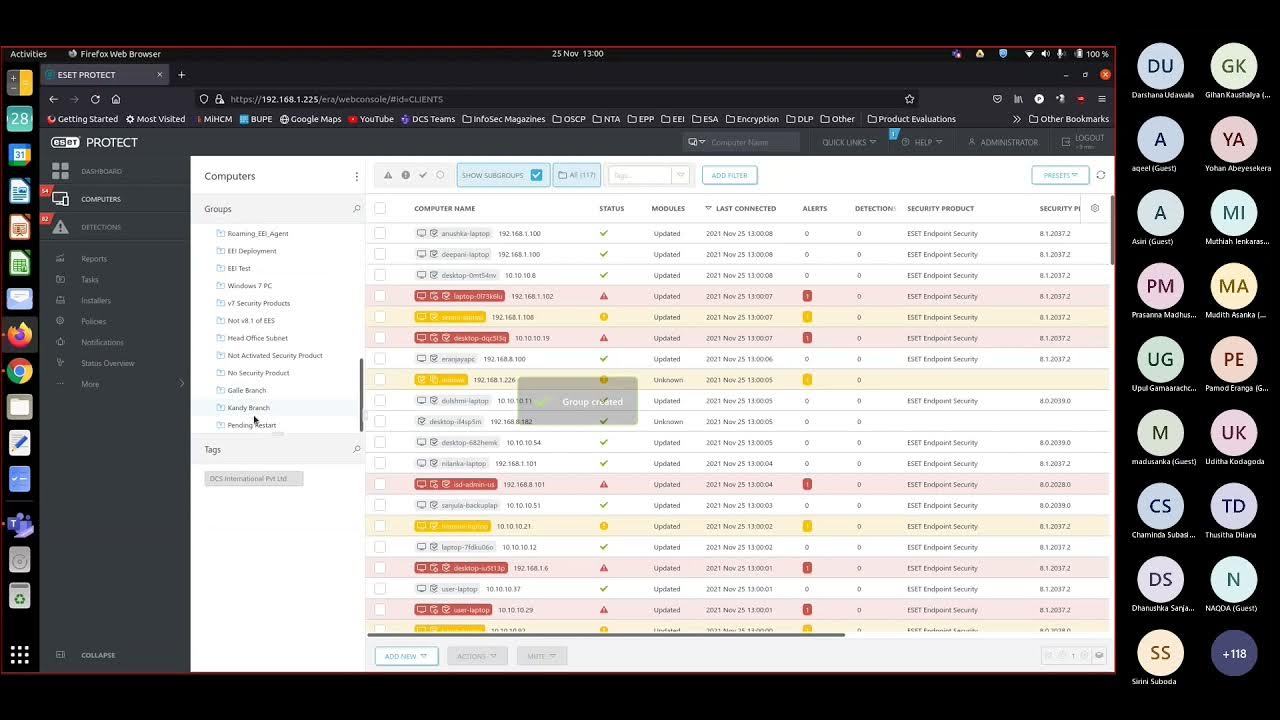Screen dimensions: 1280x720
Task: Select the Galle Branch group
Action: 246,390
